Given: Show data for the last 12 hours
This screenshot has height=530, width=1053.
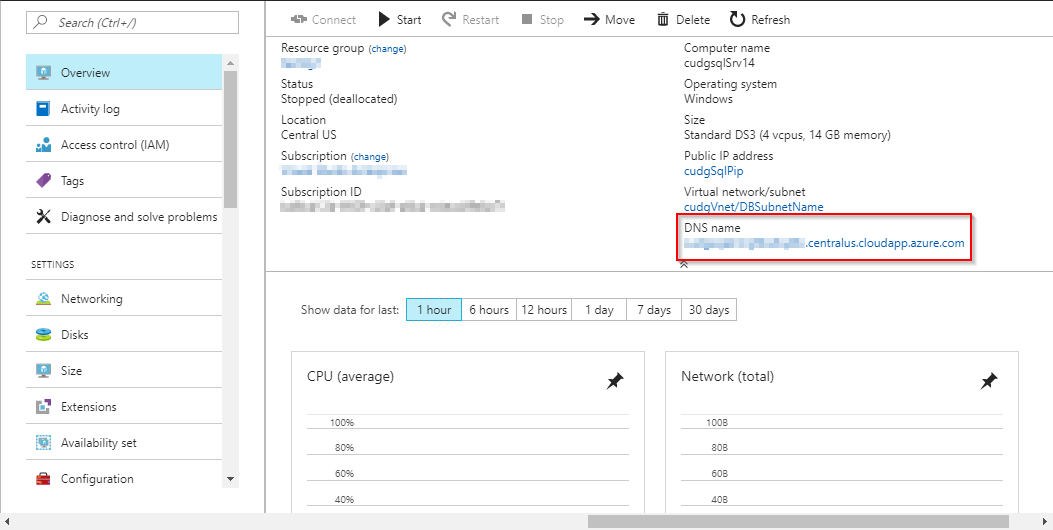Looking at the screenshot, I should pyautogui.click(x=544, y=310).
